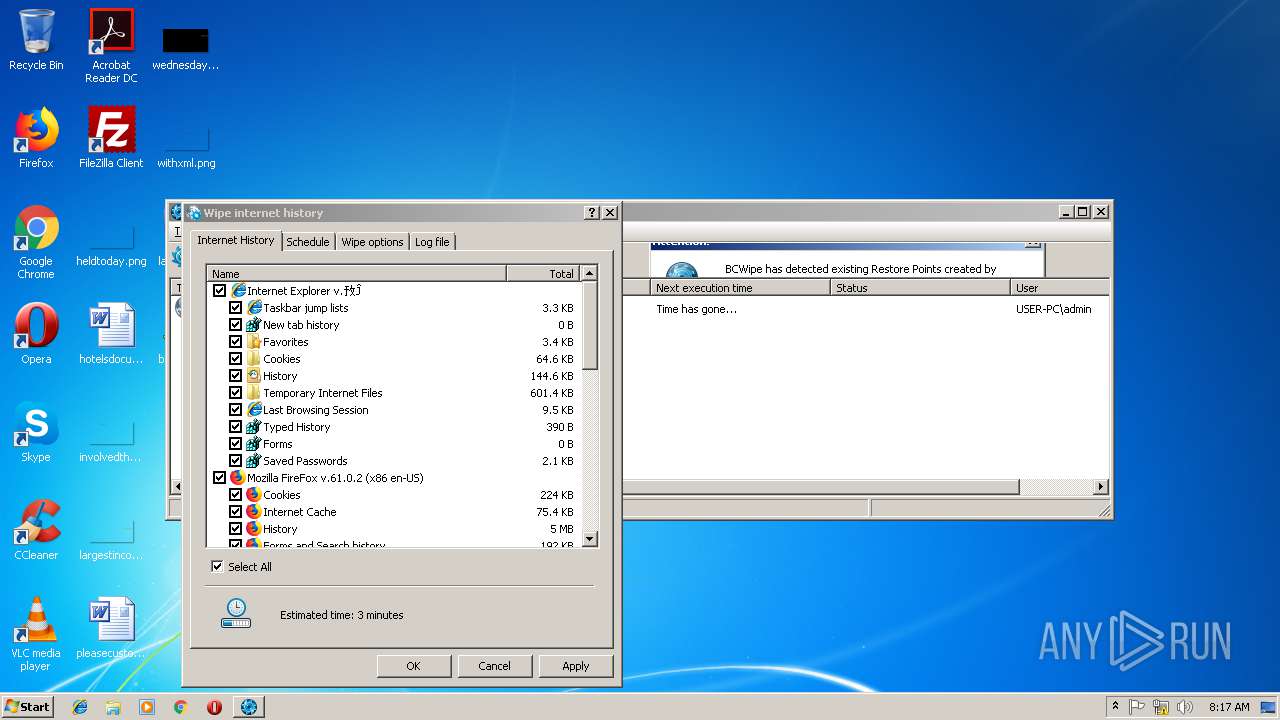This screenshot has height=720, width=1280.
Task: Open VLC media player shortcut
Action: [36, 634]
